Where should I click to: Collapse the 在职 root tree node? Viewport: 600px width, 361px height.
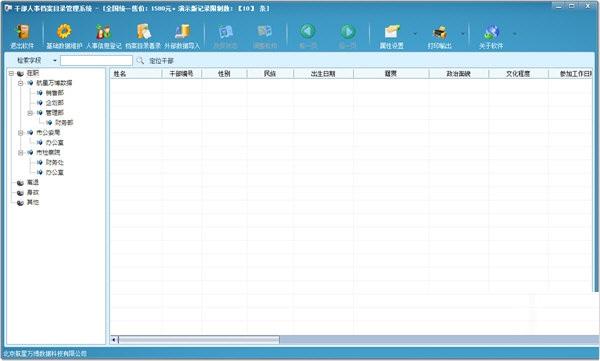(x=11, y=73)
